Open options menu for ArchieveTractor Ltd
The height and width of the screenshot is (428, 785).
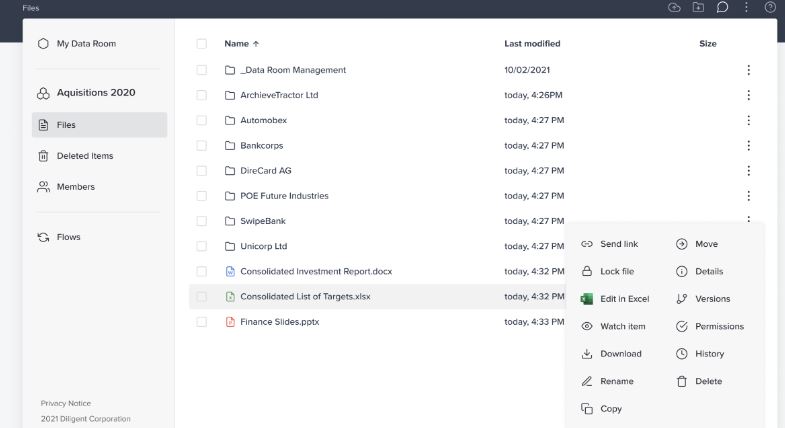pyautogui.click(x=748, y=95)
